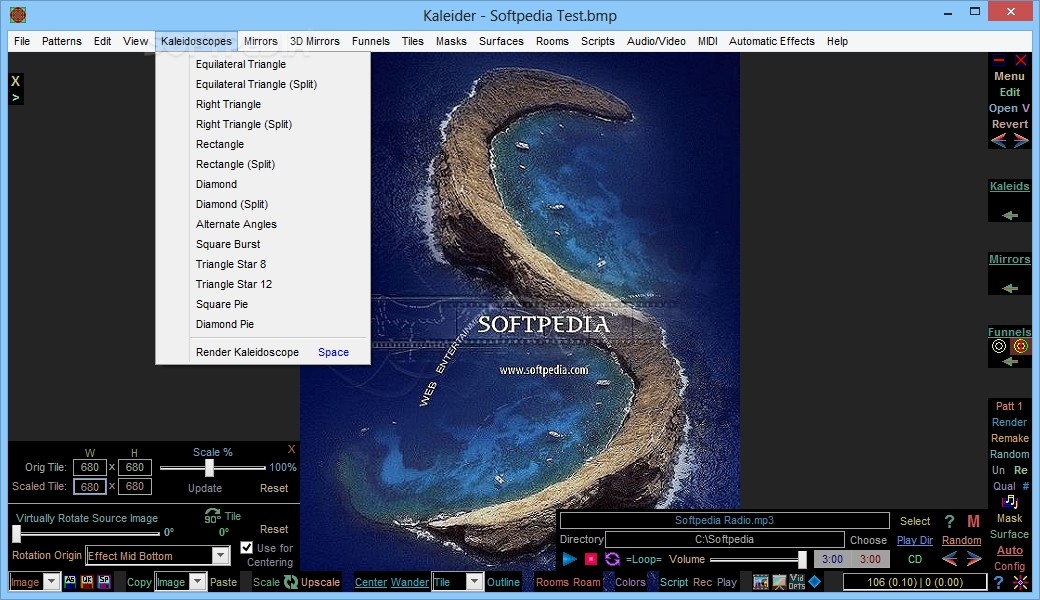Viewport: 1040px width, 600px height.
Task: Click the Wander link
Action: tap(410, 582)
